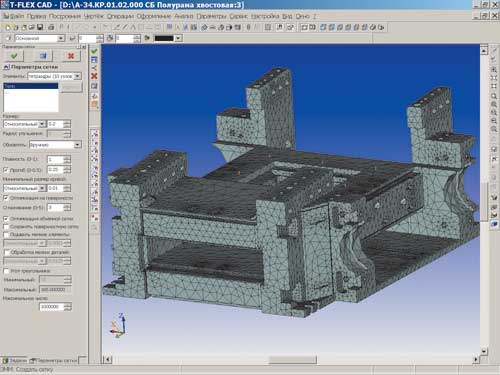
Task: Click the first blue 3D view cube icon
Action: click(323, 27)
